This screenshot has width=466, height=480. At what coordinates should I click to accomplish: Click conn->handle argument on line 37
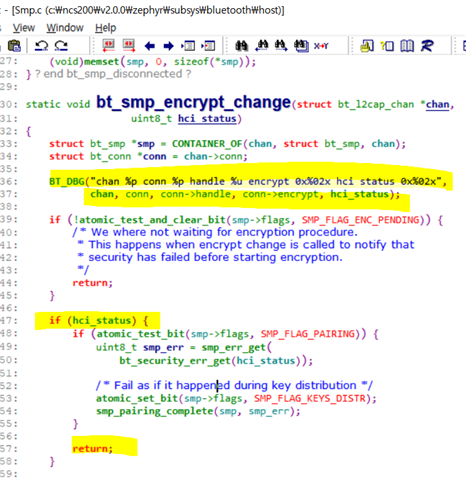point(196,194)
